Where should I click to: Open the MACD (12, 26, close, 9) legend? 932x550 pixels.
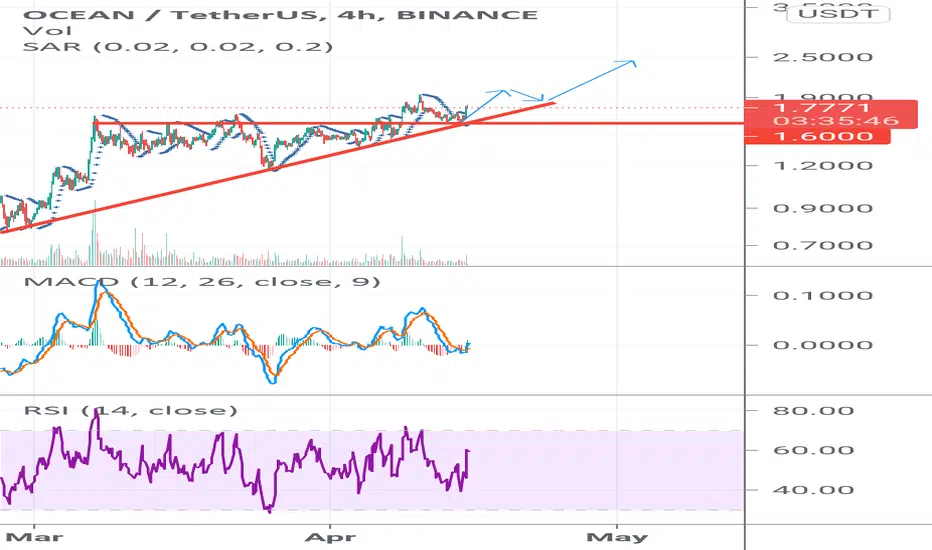click(201, 281)
